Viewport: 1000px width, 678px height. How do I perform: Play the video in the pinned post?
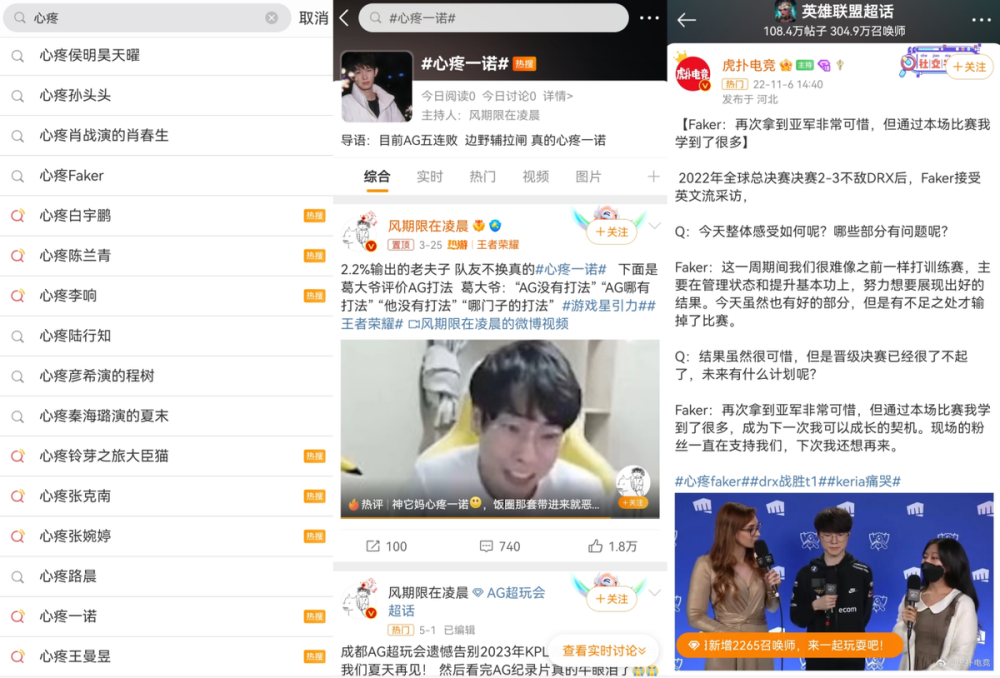pyautogui.click(x=500, y=429)
